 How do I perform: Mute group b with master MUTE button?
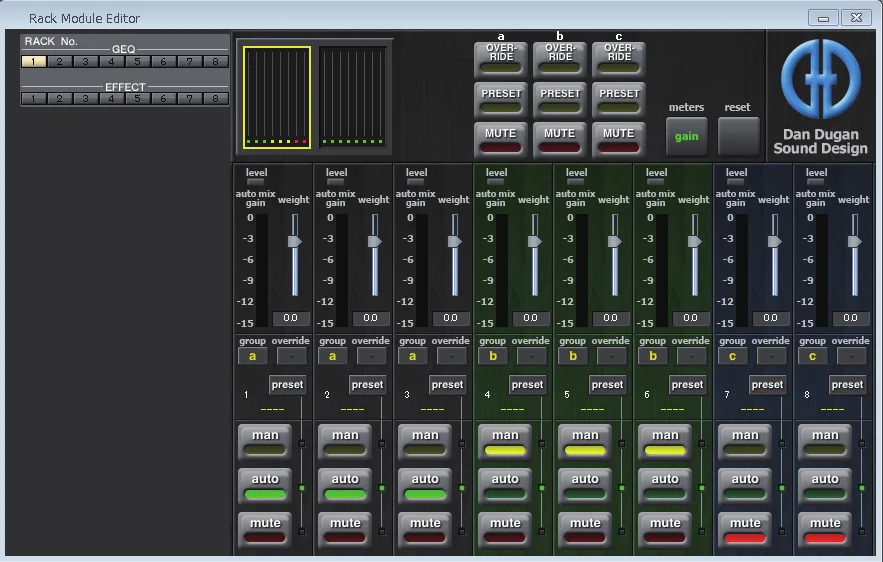tap(560, 140)
